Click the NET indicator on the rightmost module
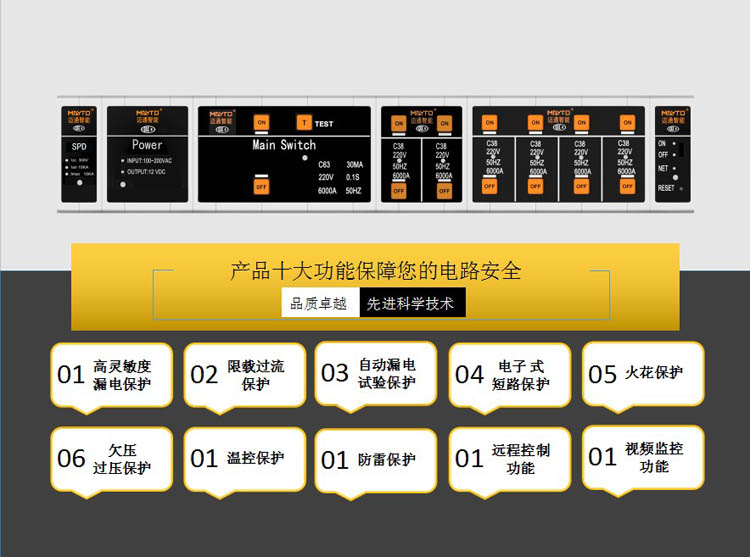Image resolution: width=750 pixels, height=557 pixels. coord(674,168)
